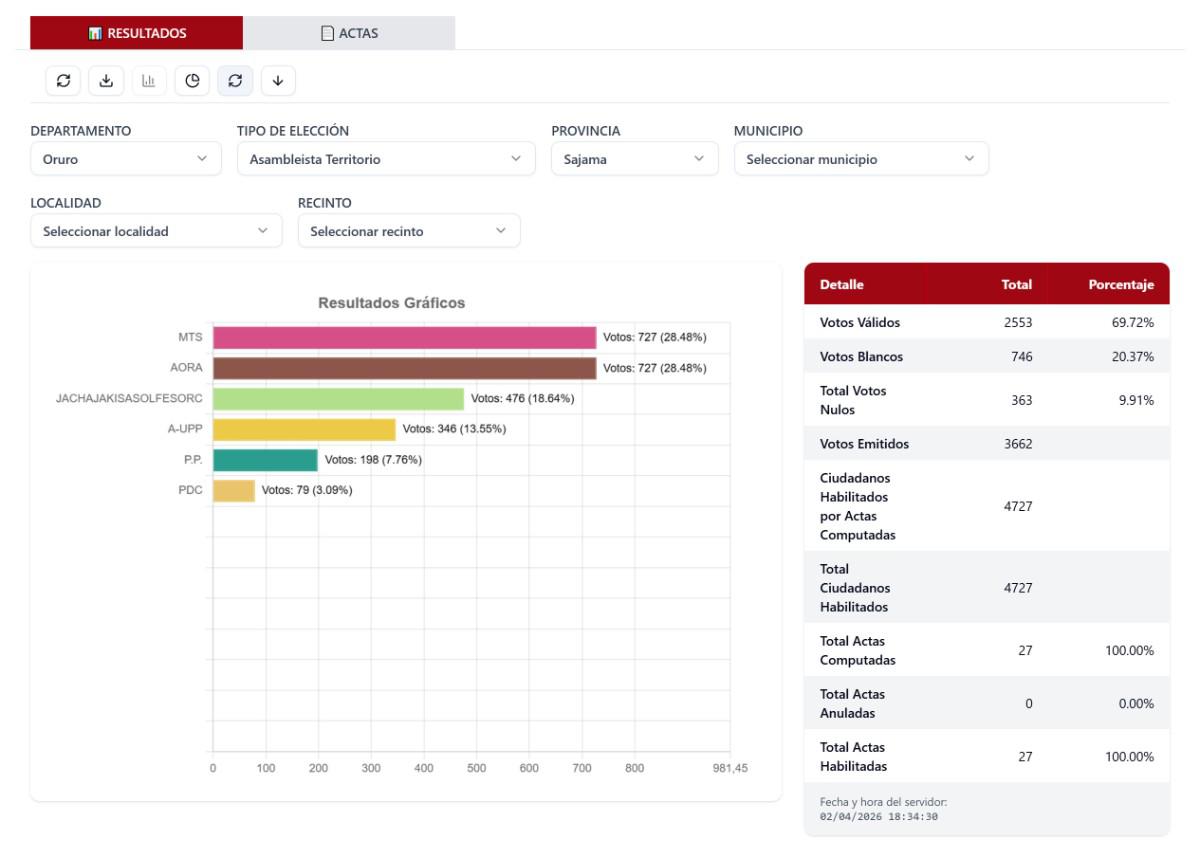Select the bar chart view icon
The image size is (1200, 858).
click(149, 81)
